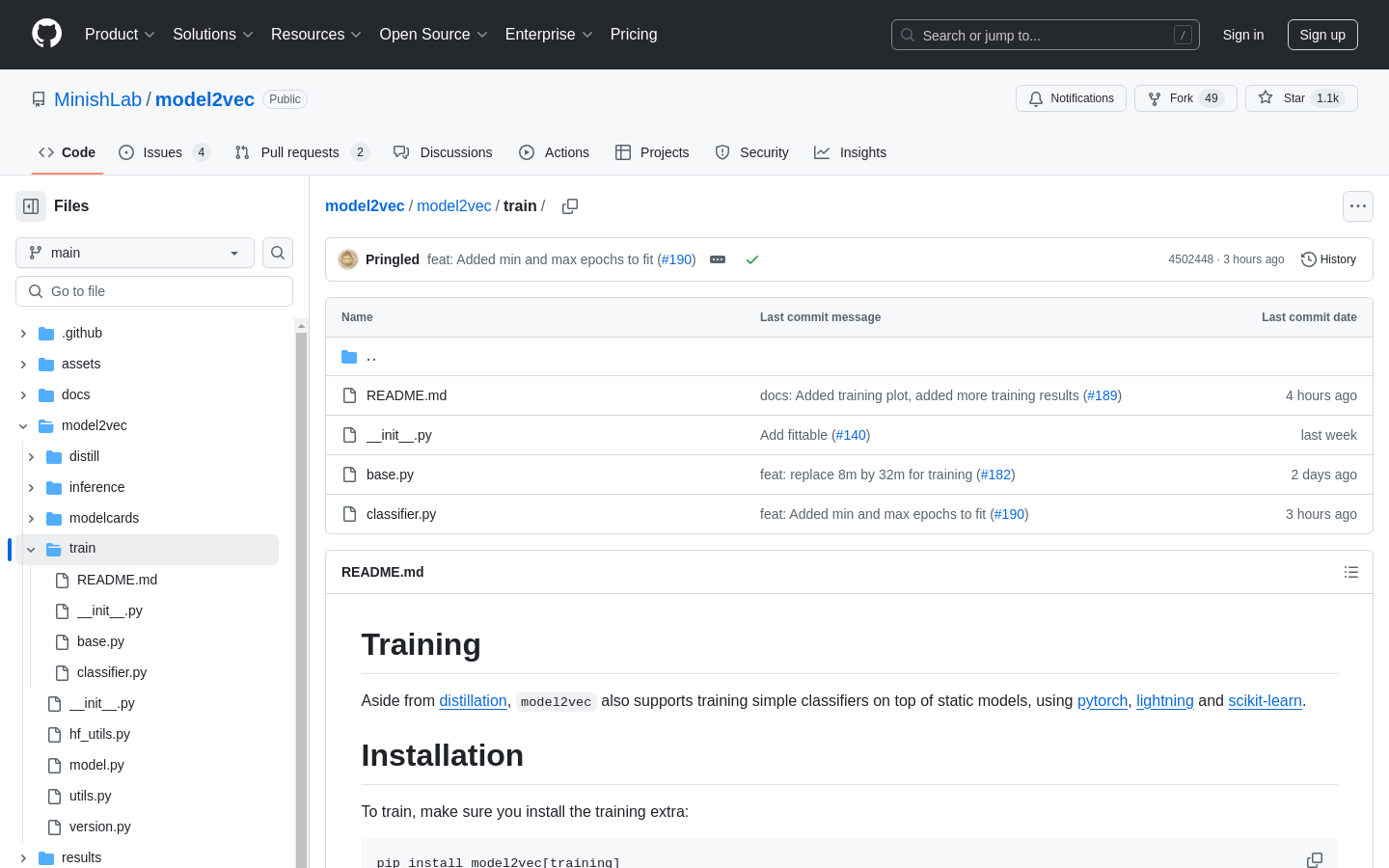The image size is (1389, 868).
Task: Open the pytorch link in README
Action: [1103, 701]
